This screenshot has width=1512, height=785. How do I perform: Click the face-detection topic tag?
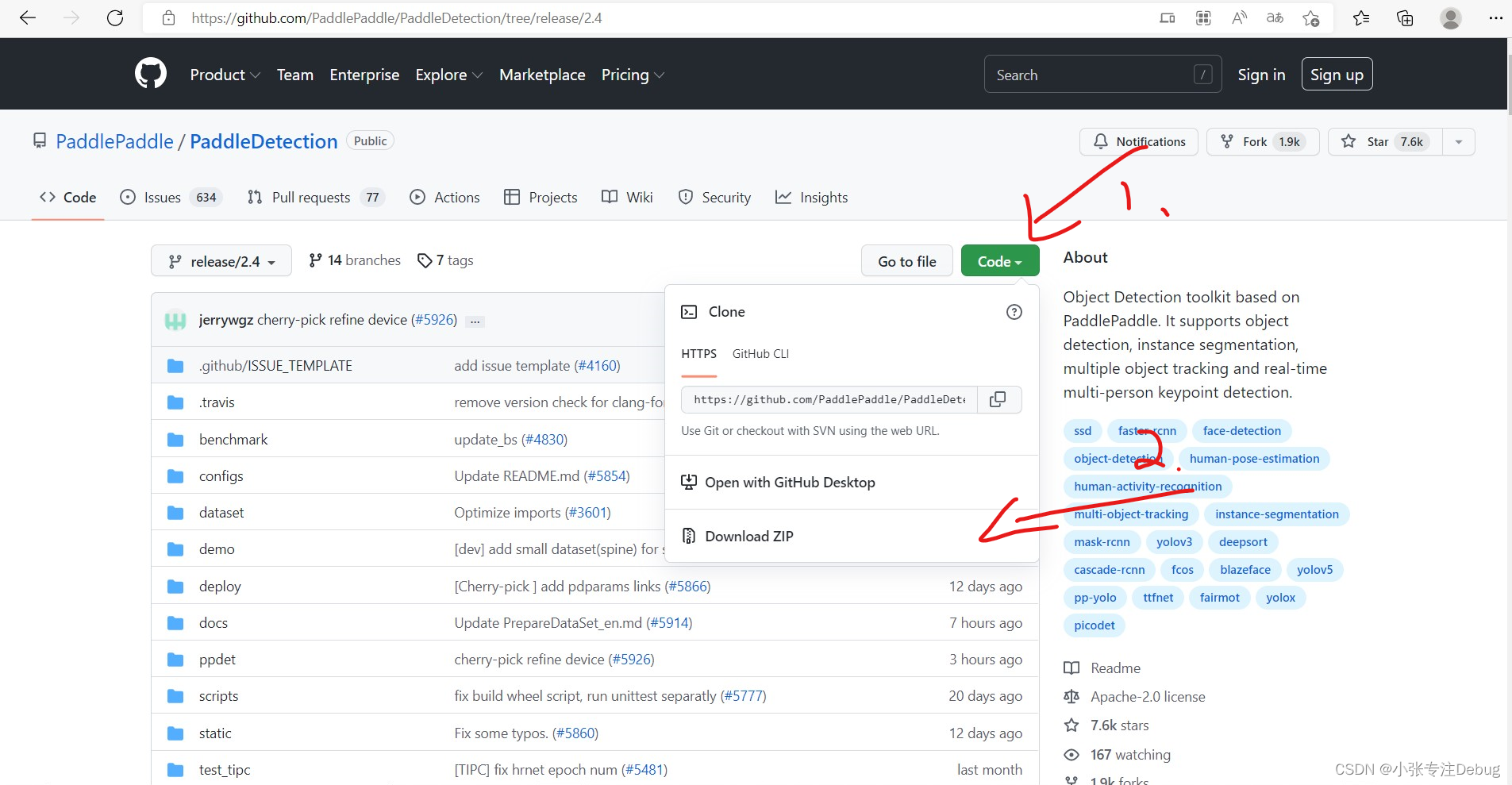point(1241,431)
